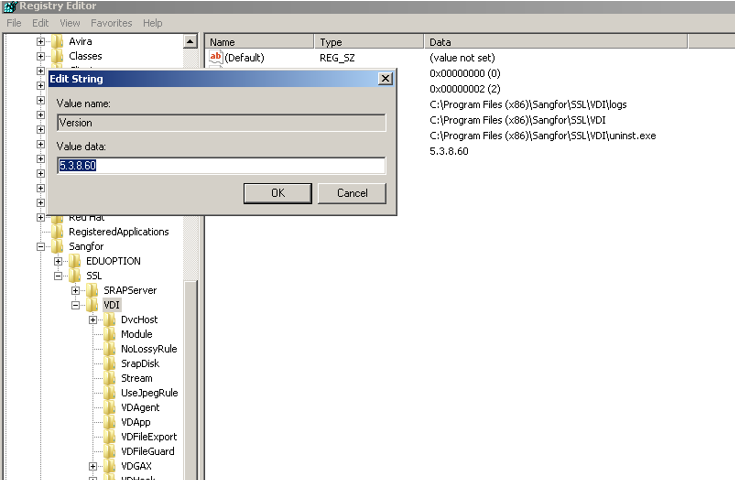
Task: Click the Module folder icon
Action: tap(109, 334)
